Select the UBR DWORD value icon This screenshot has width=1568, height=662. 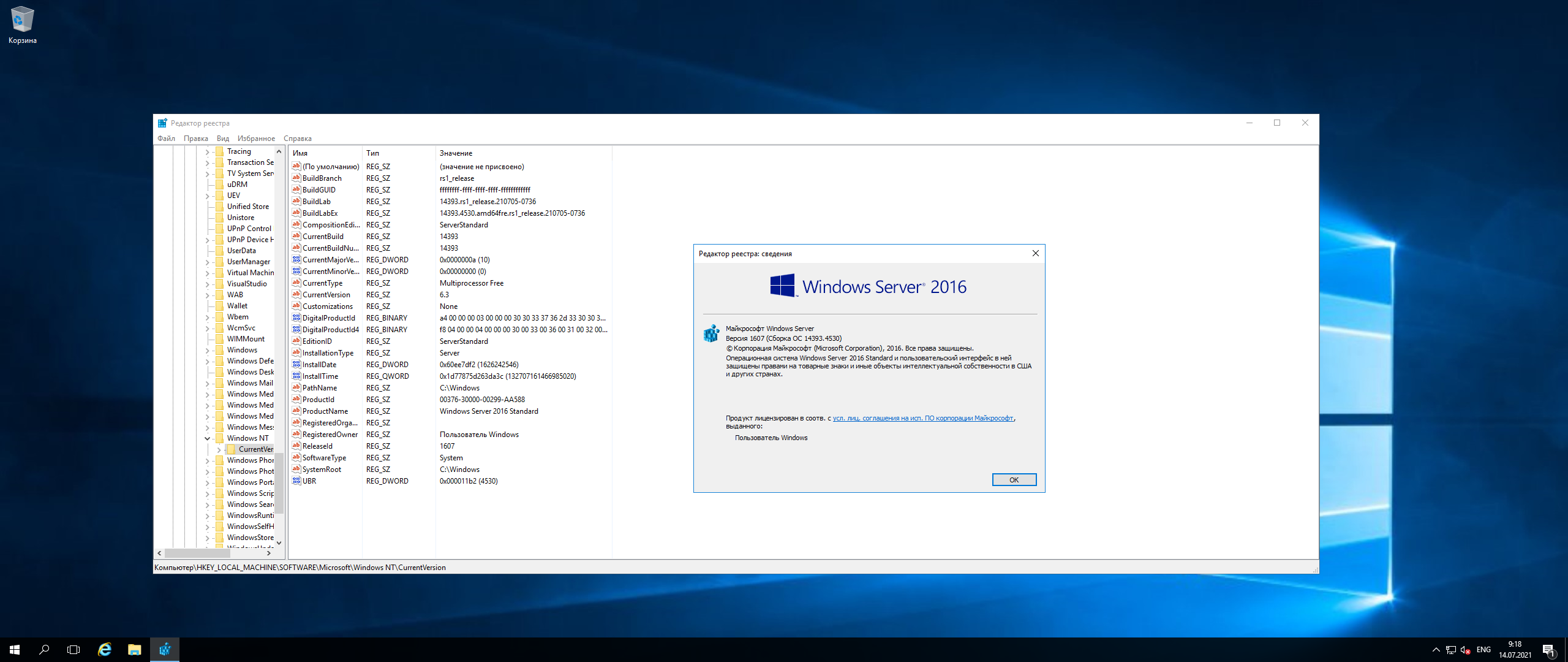[x=296, y=481]
